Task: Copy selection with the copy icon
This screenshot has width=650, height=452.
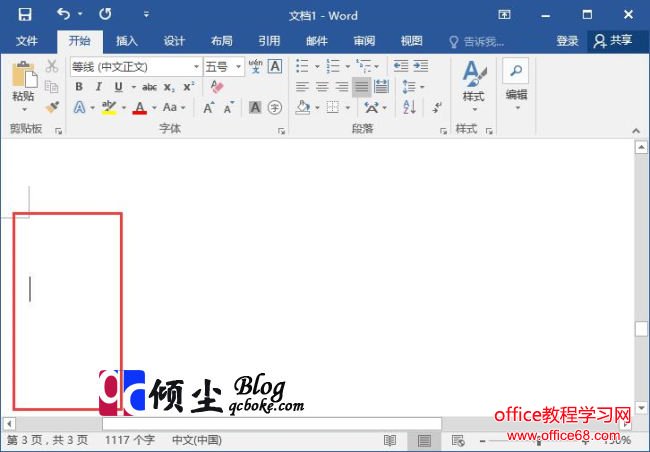Action: pyautogui.click(x=51, y=87)
